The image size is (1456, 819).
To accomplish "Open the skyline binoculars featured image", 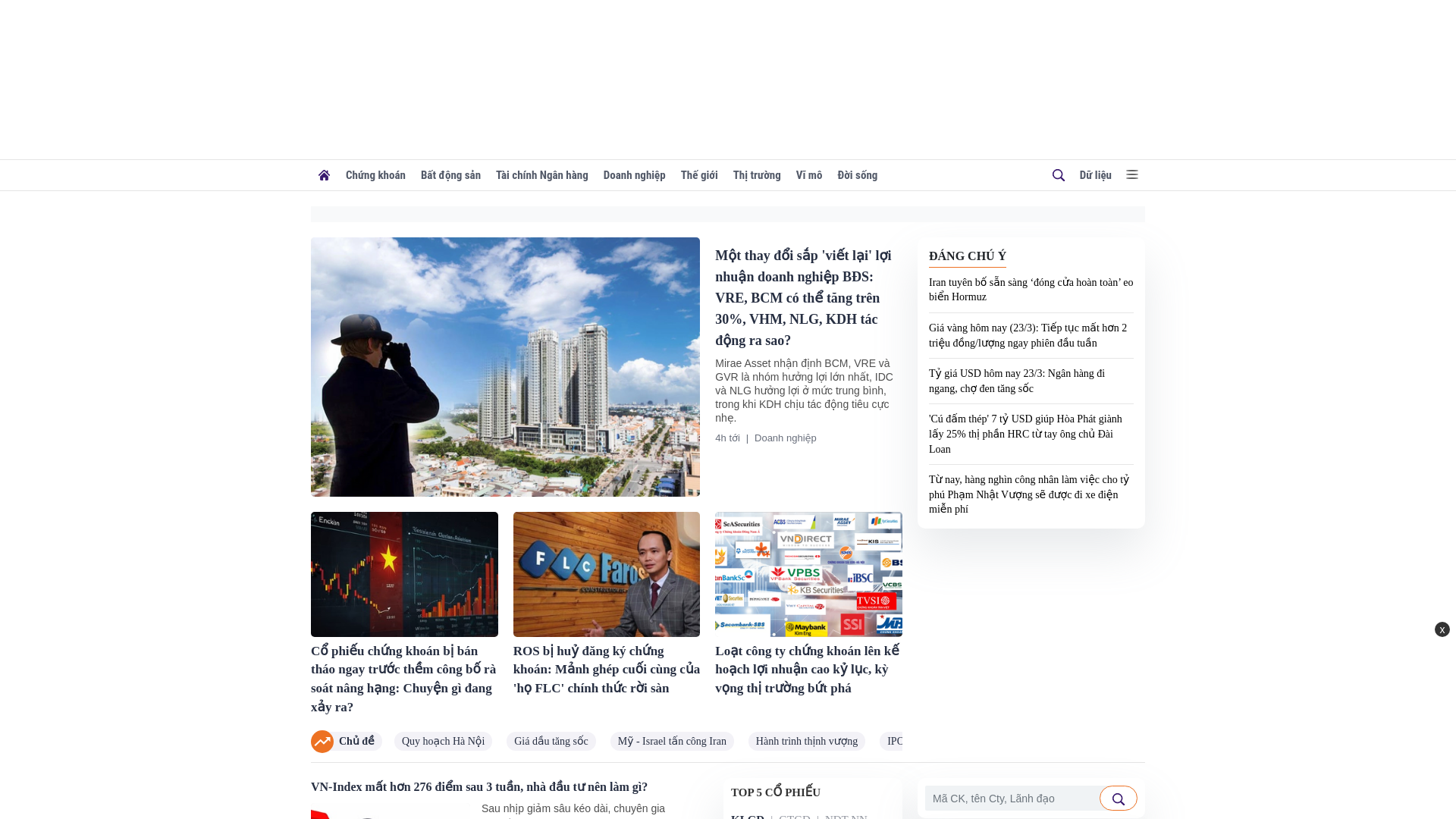I will 505,367.
